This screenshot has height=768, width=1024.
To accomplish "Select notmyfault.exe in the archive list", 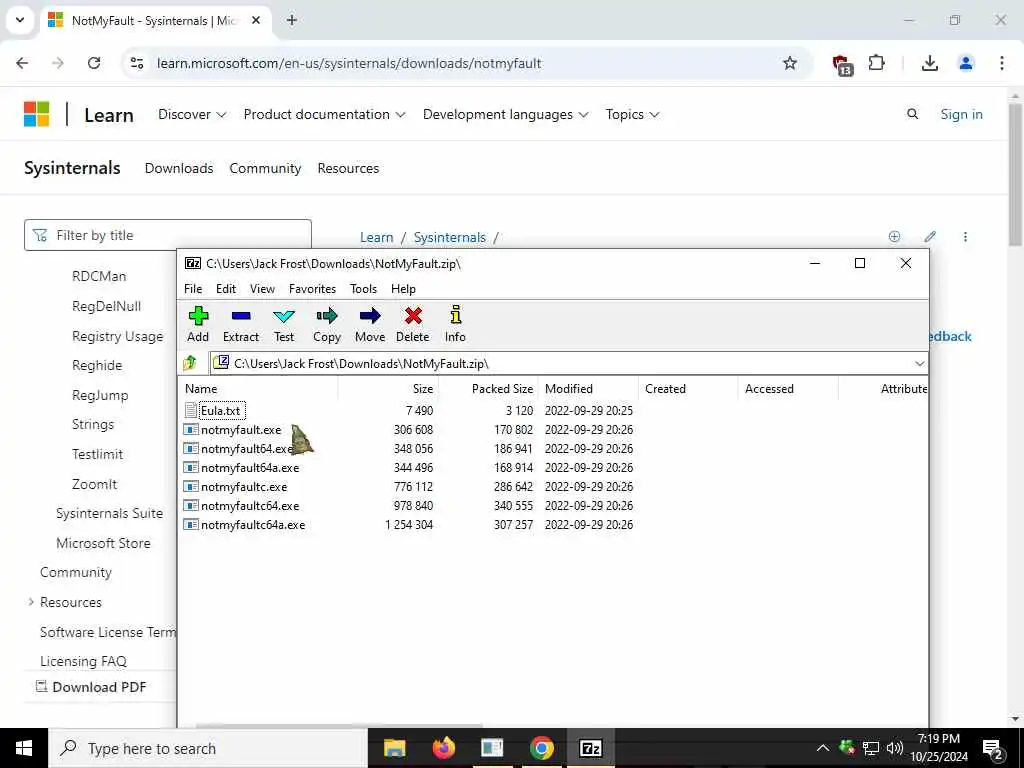I will (x=241, y=430).
